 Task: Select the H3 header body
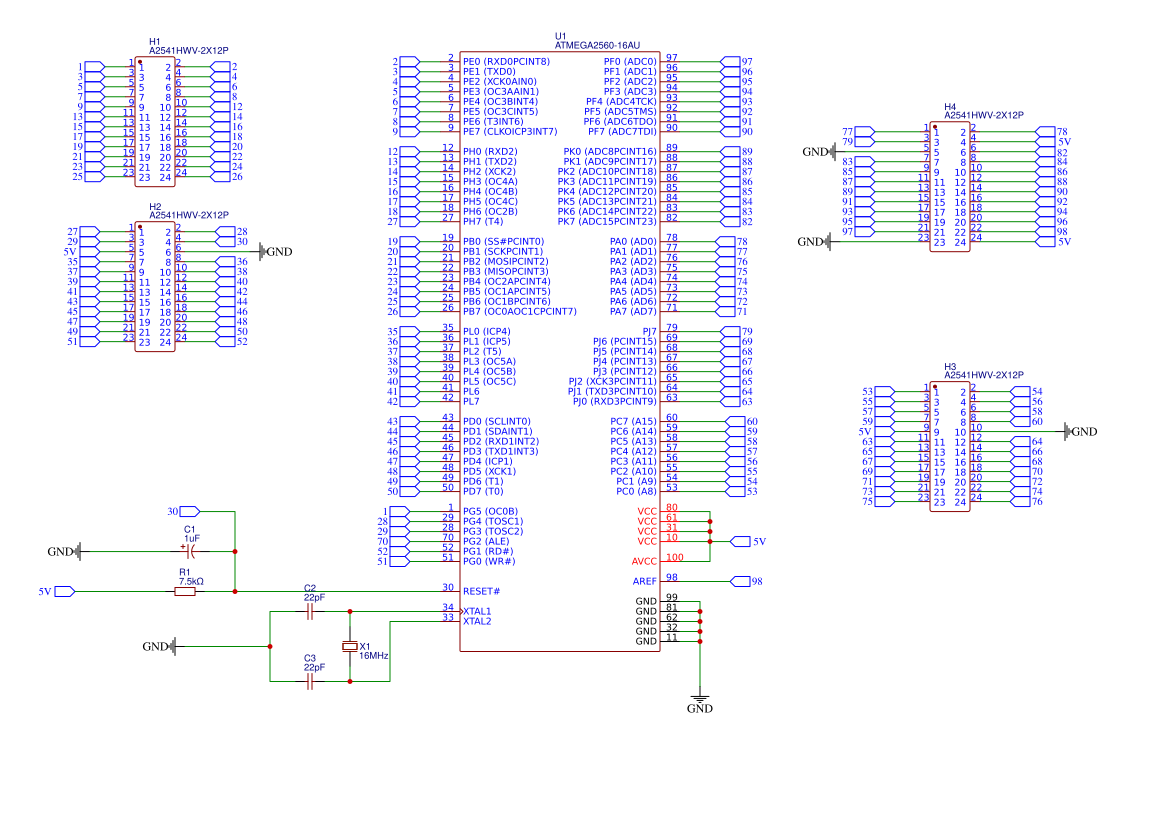(950, 447)
